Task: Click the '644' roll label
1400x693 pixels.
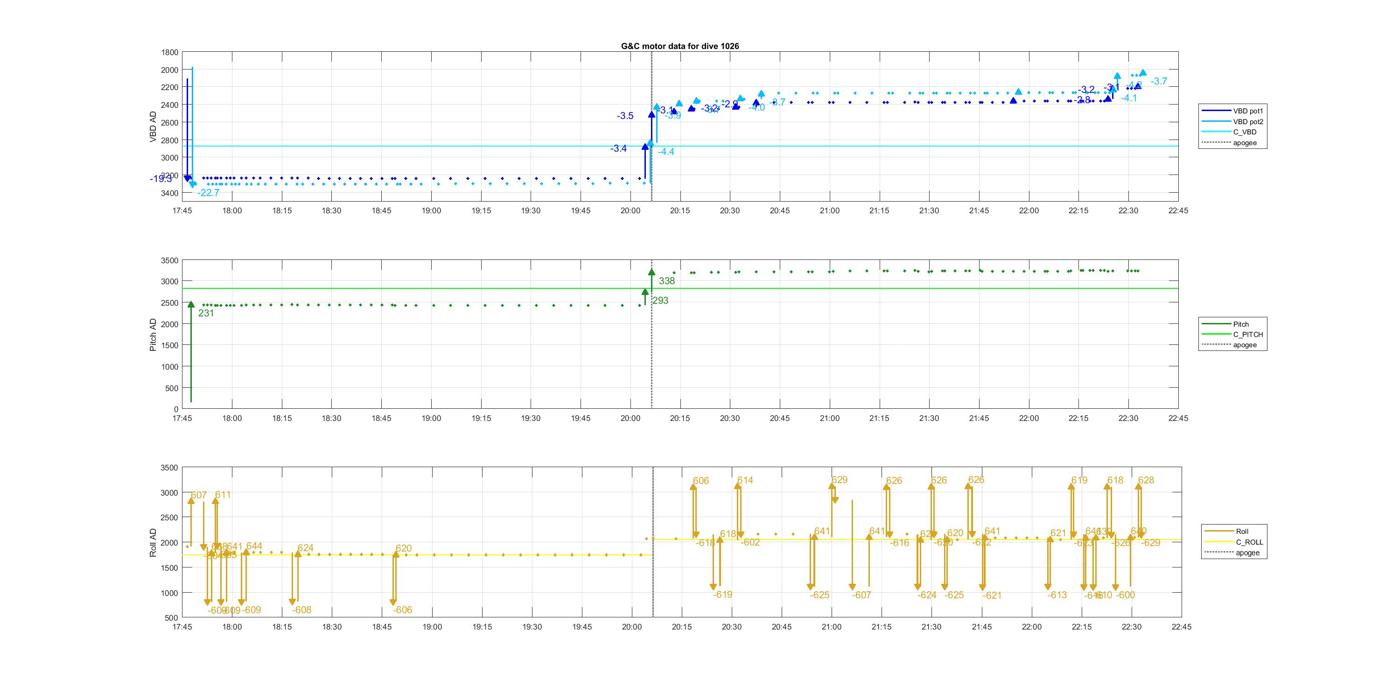Action: click(x=254, y=546)
